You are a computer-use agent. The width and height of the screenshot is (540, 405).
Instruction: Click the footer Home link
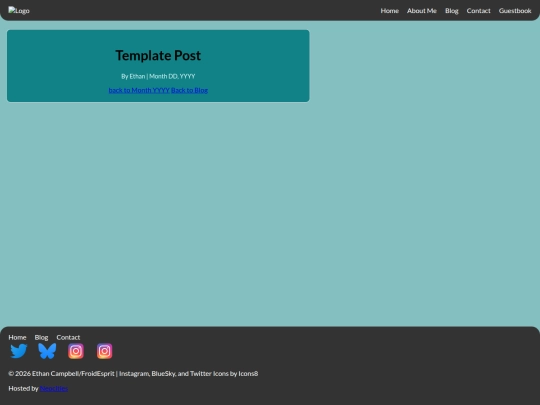click(x=17, y=337)
